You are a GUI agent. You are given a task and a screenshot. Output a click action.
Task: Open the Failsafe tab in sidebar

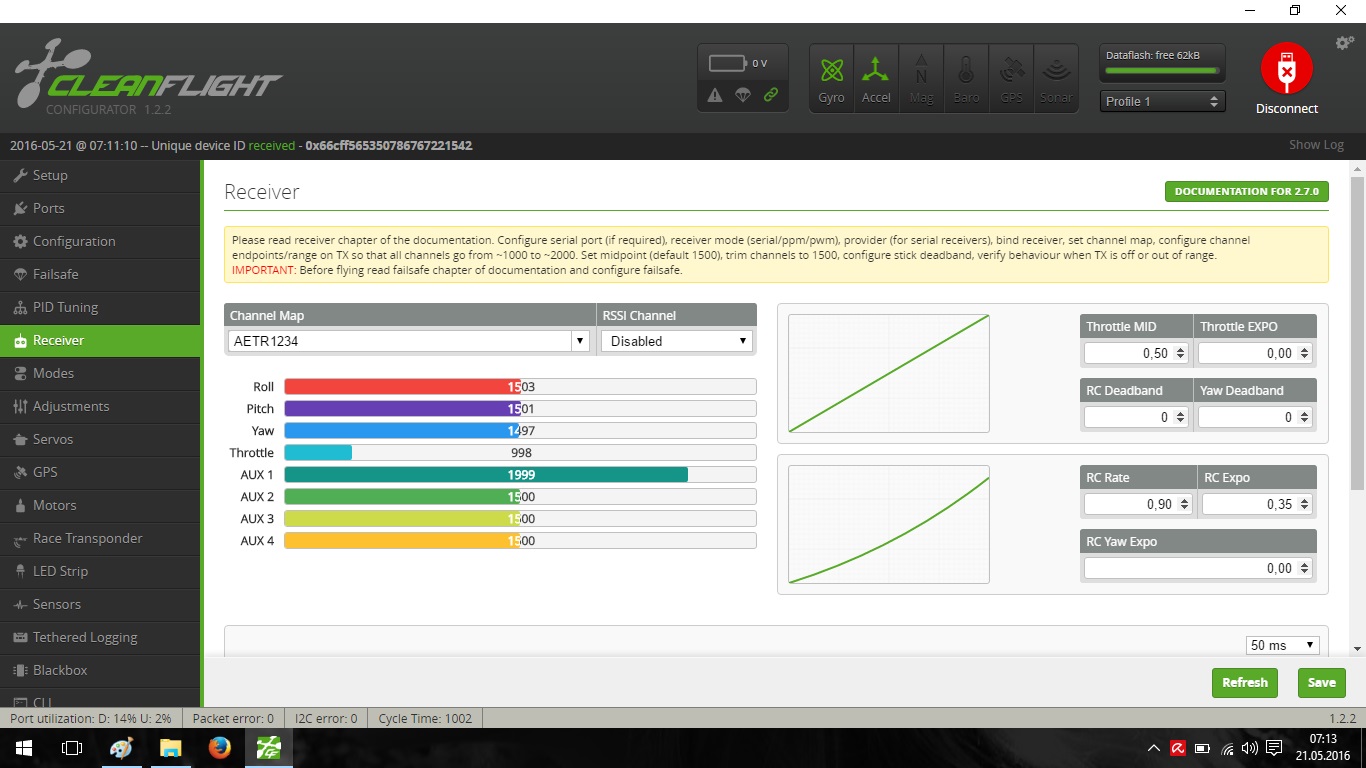(55, 274)
